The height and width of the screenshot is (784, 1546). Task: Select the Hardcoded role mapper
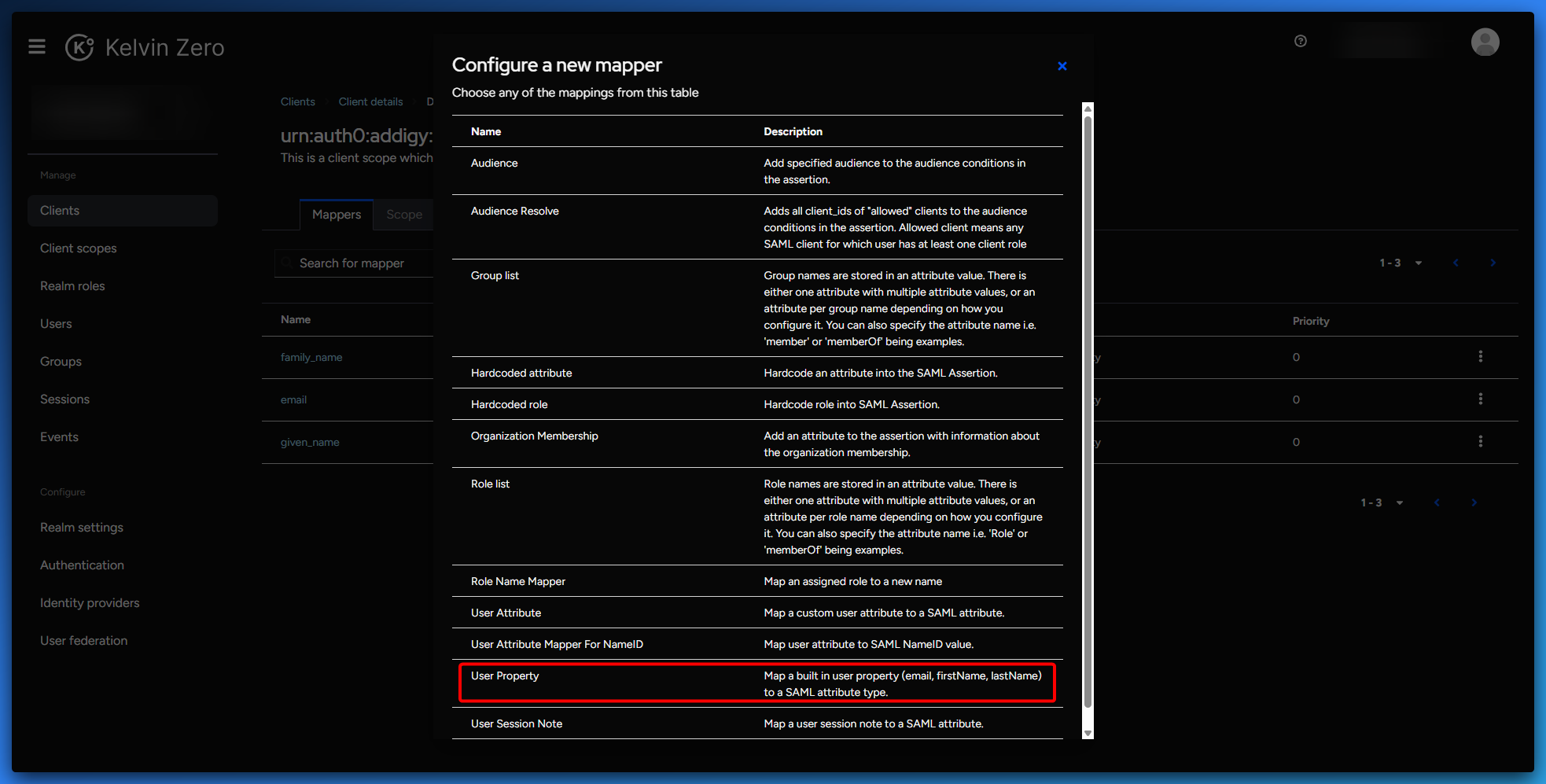click(757, 404)
